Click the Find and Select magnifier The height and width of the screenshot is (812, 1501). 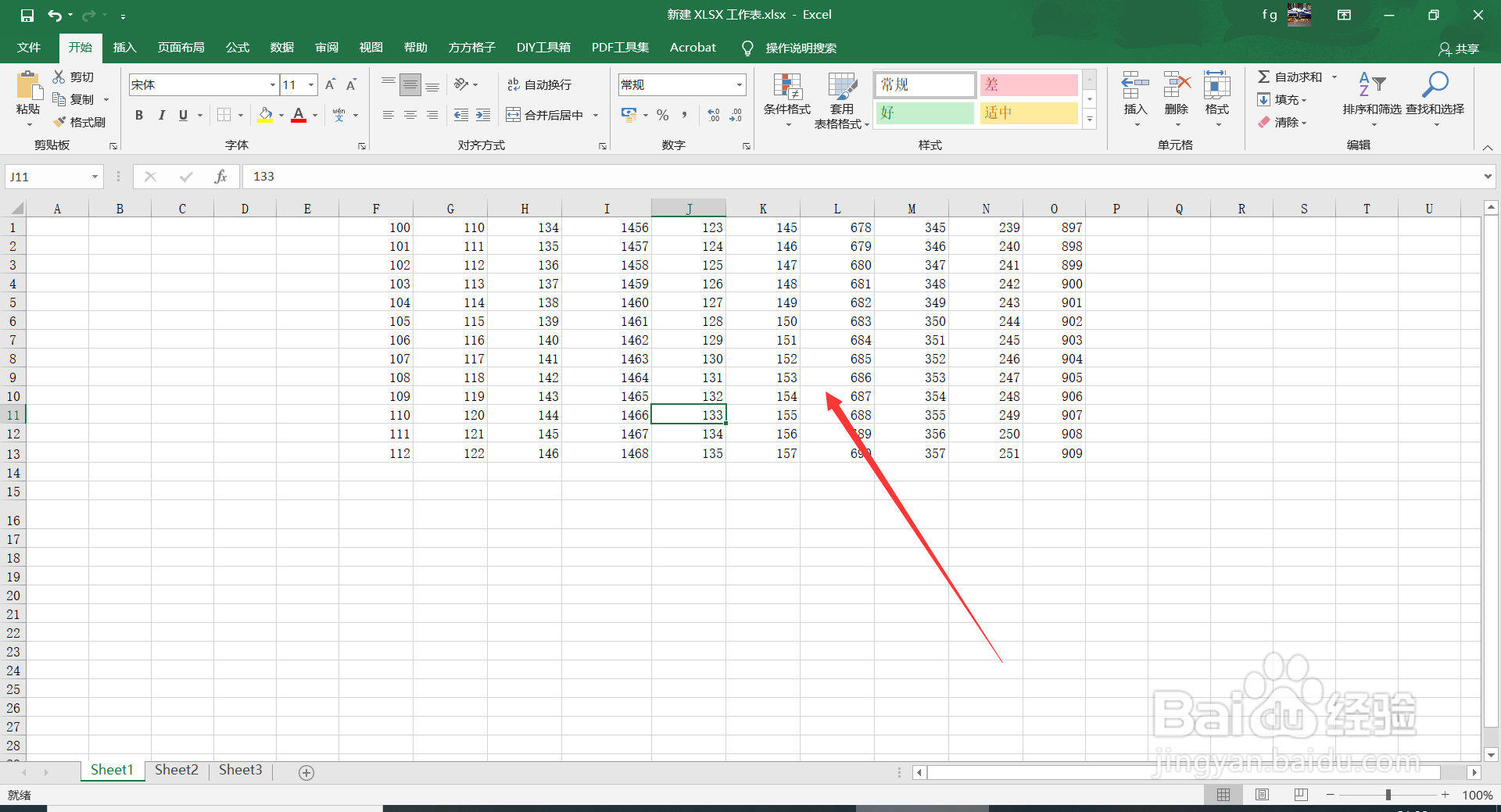pyautogui.click(x=1435, y=84)
